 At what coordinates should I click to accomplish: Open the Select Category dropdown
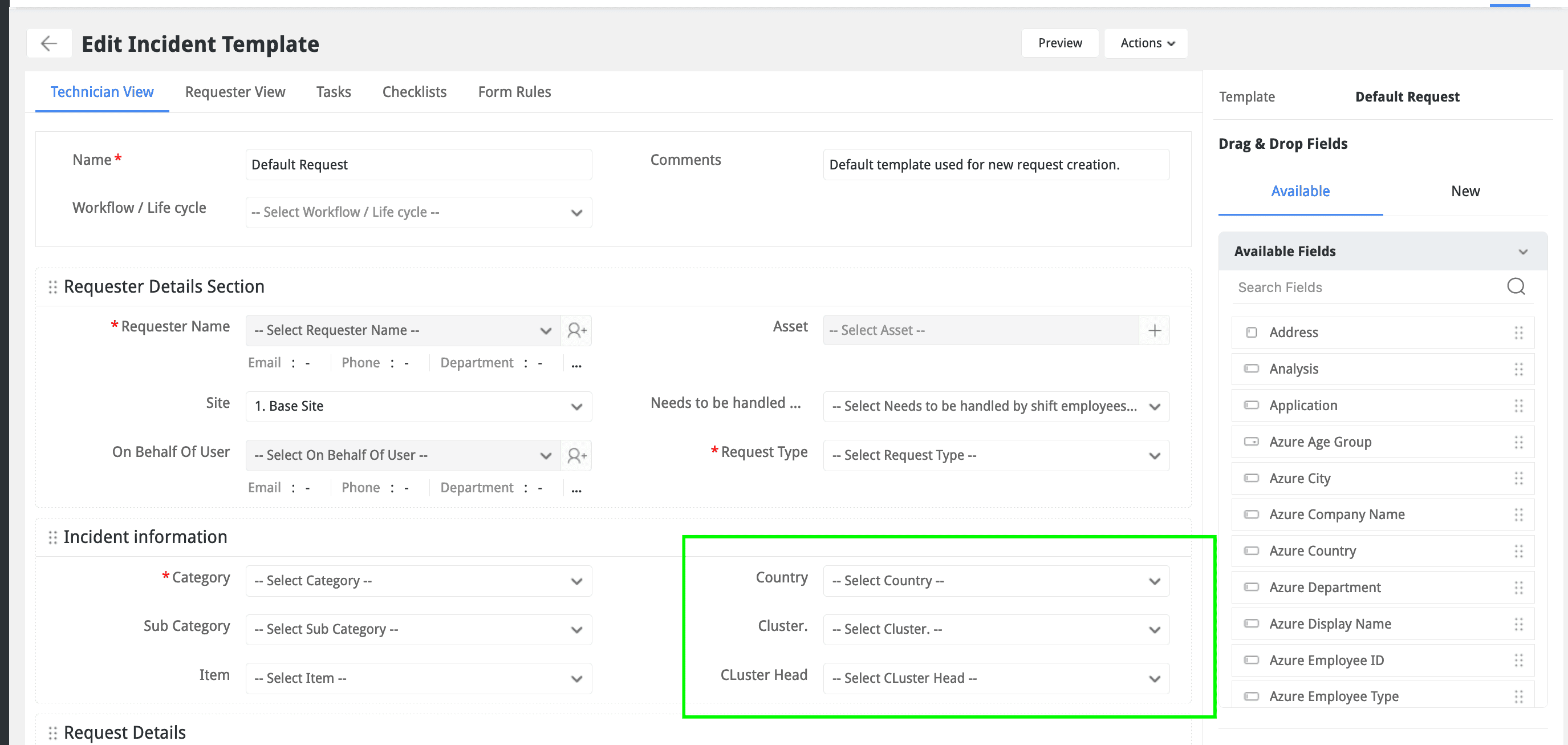[418, 581]
